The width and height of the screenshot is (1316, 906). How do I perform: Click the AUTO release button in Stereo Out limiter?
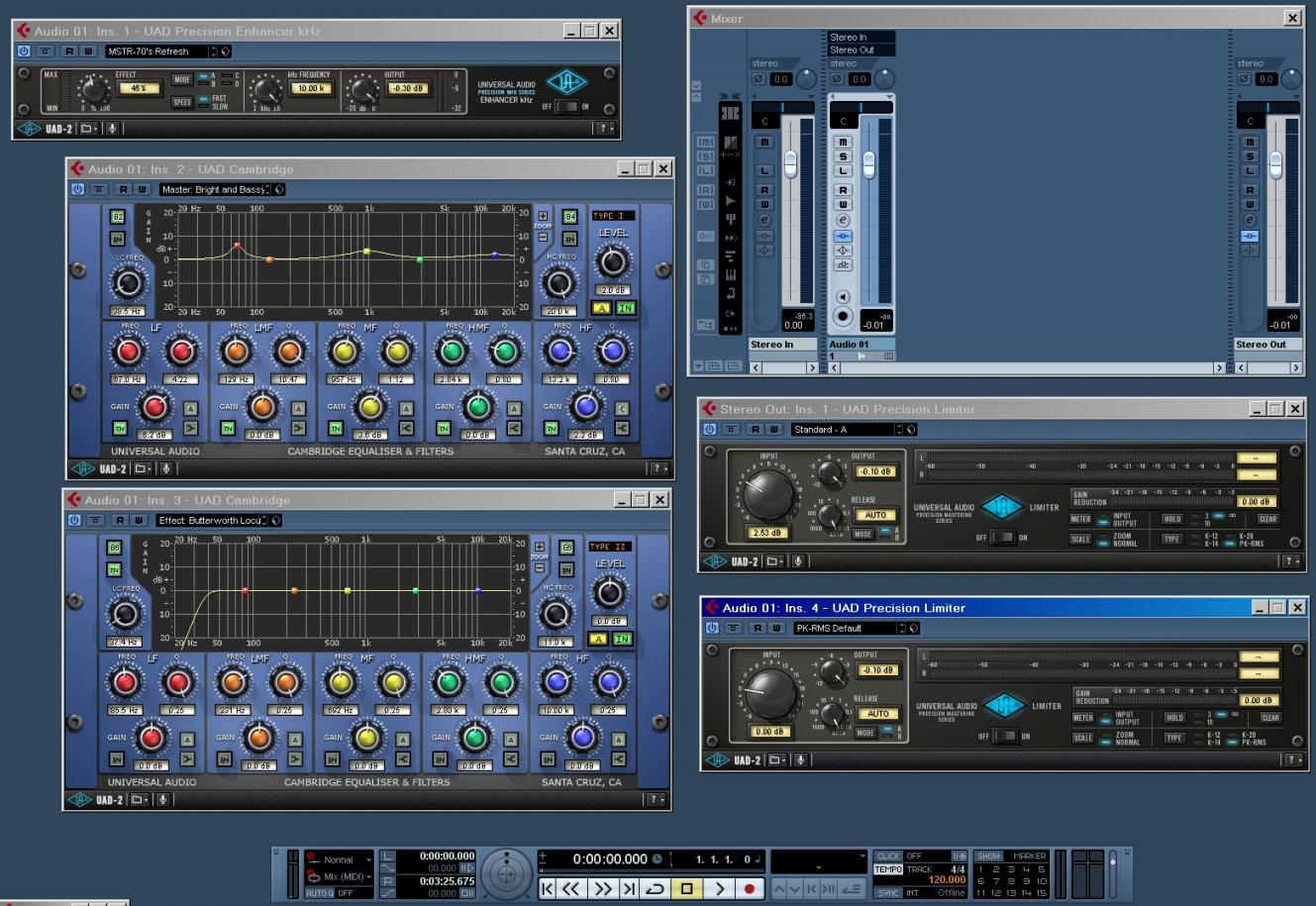pos(875,515)
